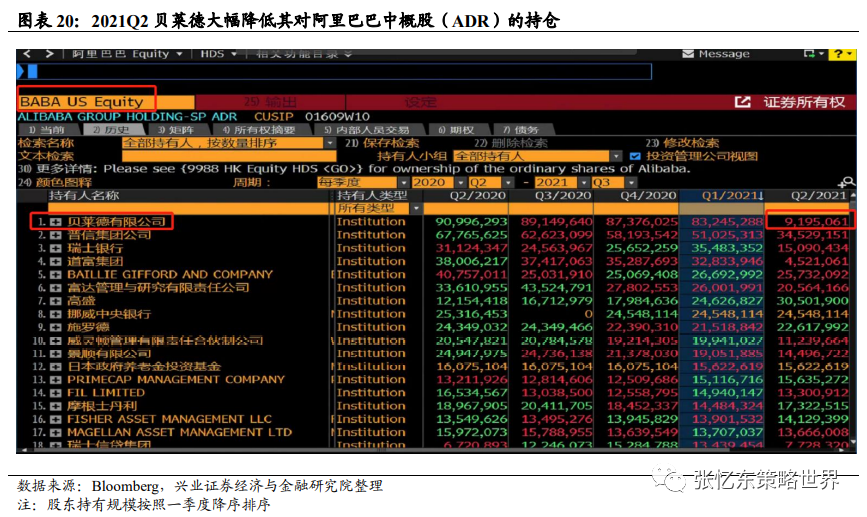Image resolution: width=867 pixels, height=517 pixels.
Task: Expand the BAILLIE GIFFORD AND COMPANY row
Action: [55, 275]
